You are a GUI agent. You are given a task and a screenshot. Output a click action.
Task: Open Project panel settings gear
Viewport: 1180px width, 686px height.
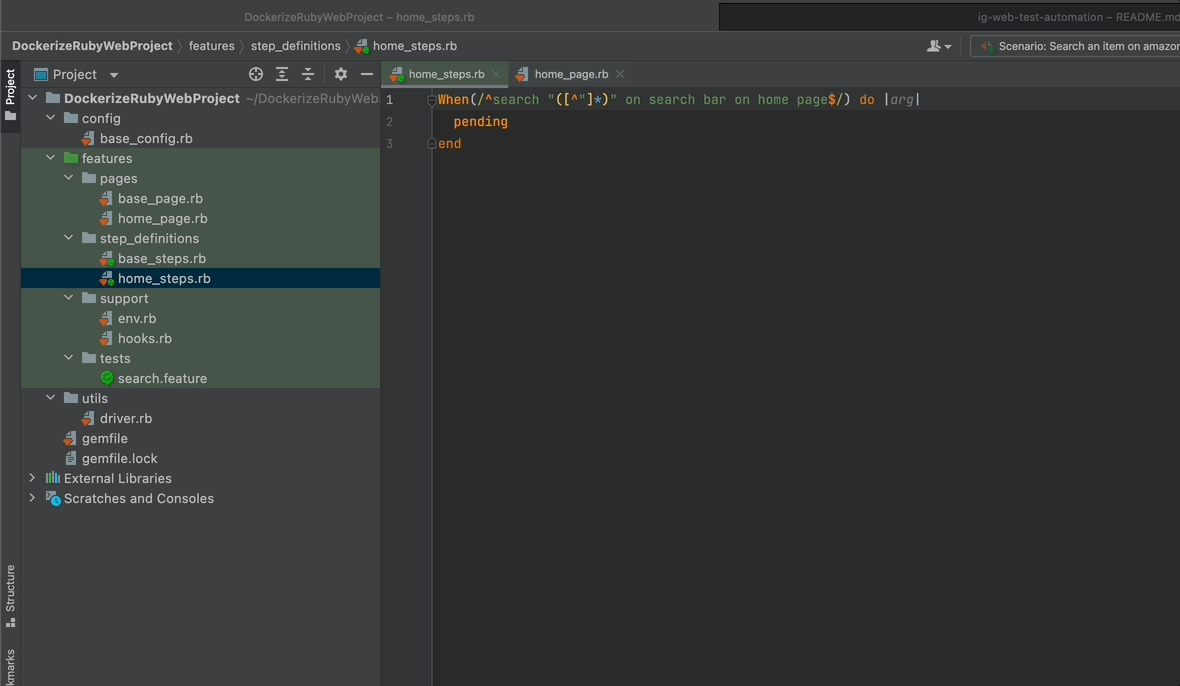[341, 74]
